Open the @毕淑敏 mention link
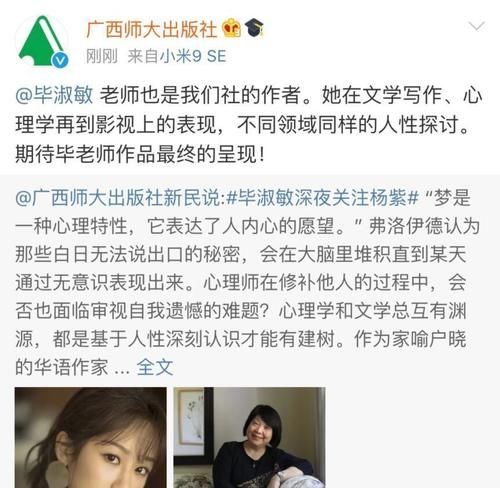The height and width of the screenshot is (488, 500). 54,95
